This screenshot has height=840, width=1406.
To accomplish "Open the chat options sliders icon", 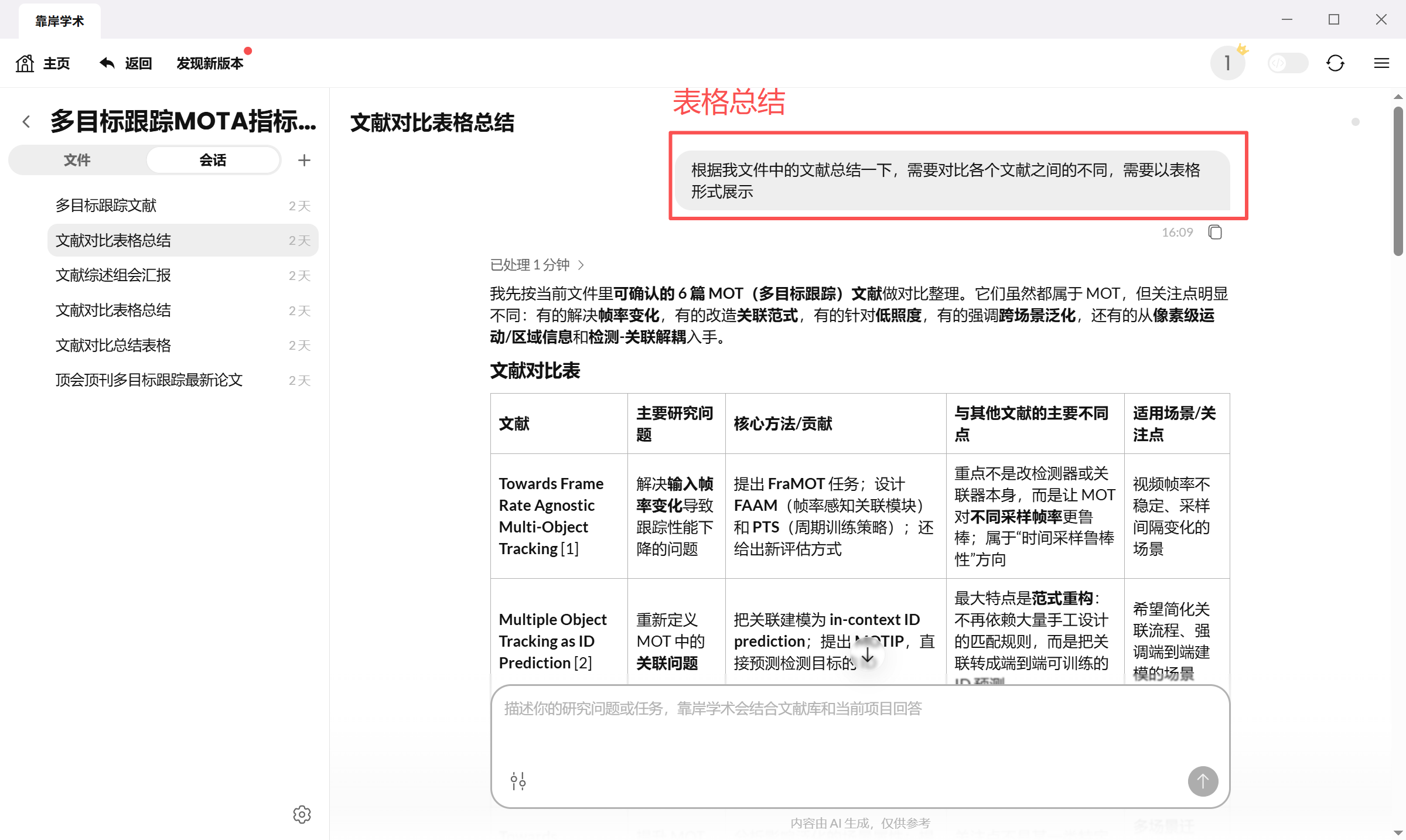I will pyautogui.click(x=518, y=781).
